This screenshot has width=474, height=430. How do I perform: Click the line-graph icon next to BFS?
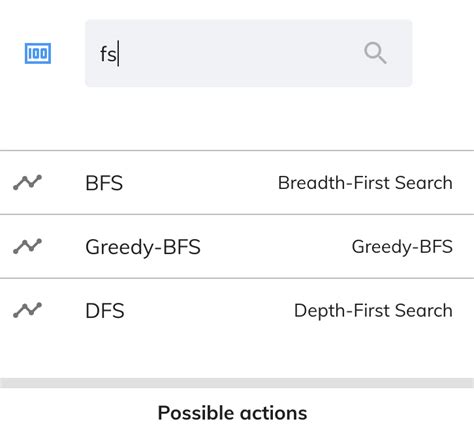(x=27, y=182)
